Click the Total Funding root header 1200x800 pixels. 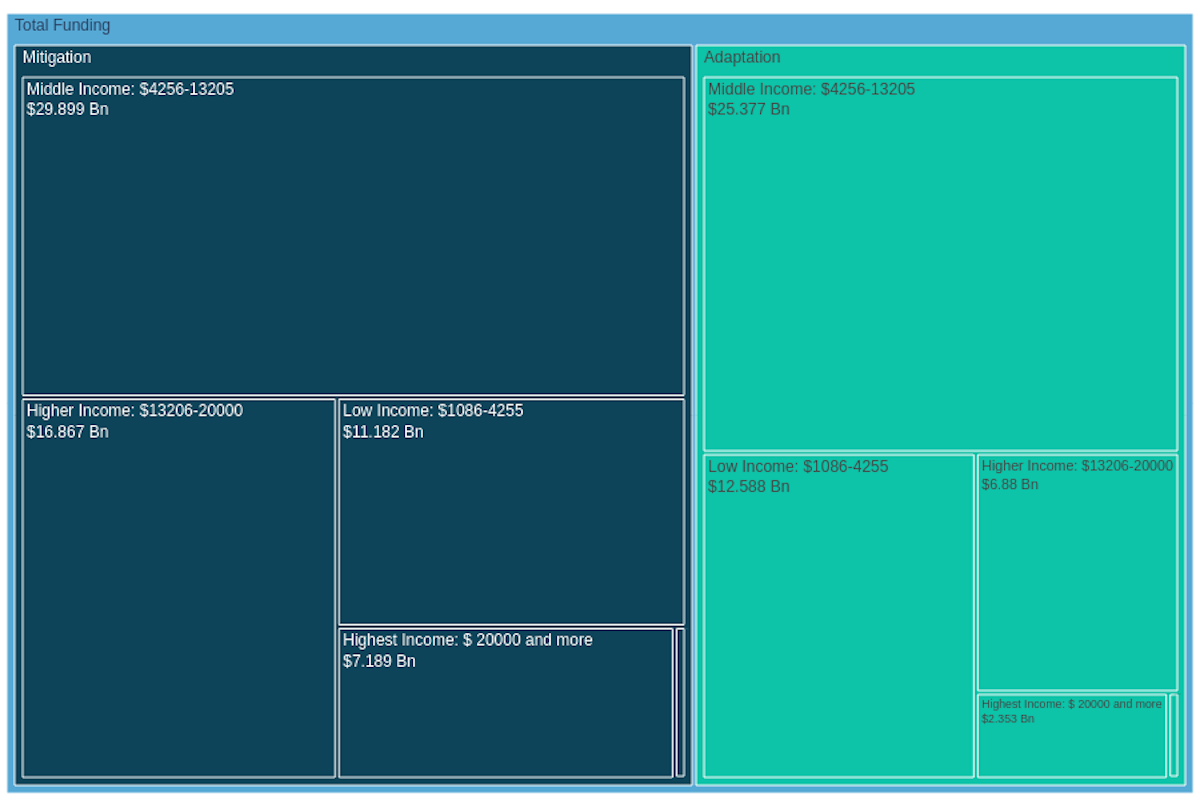point(62,25)
